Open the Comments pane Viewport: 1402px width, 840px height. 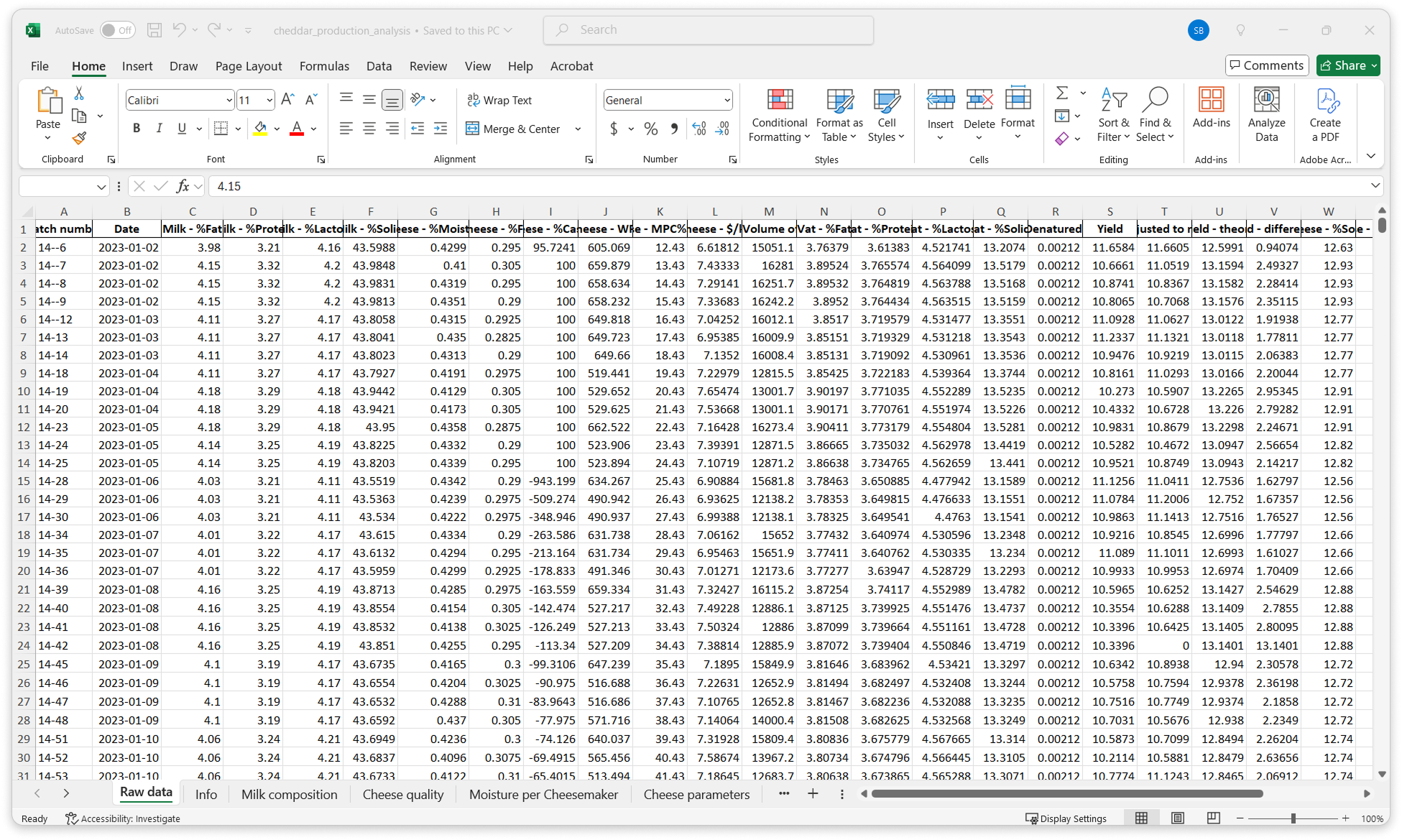pos(1266,65)
